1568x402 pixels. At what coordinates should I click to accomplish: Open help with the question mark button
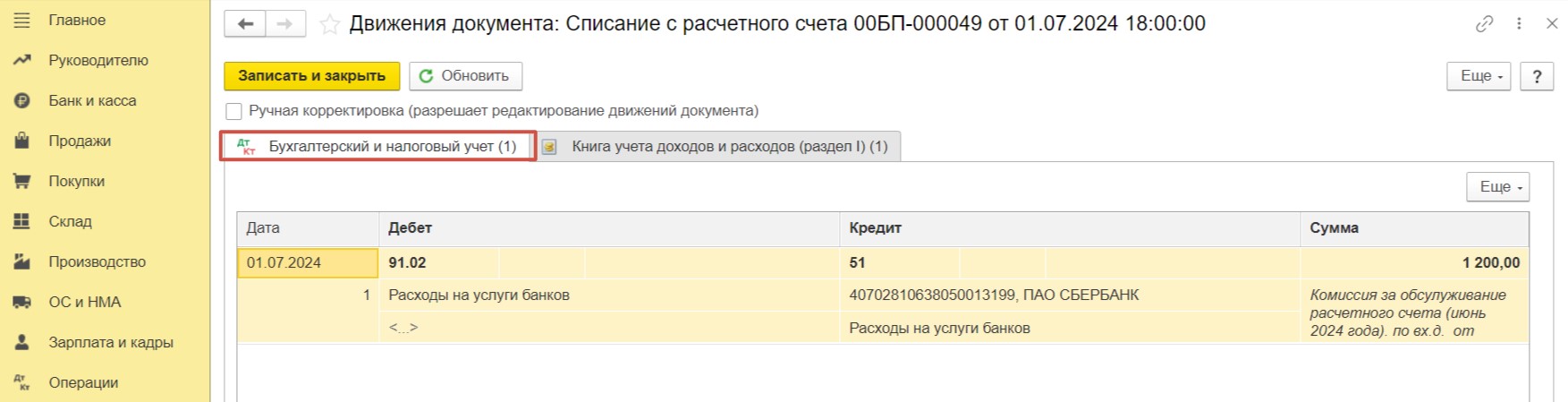tap(1537, 76)
